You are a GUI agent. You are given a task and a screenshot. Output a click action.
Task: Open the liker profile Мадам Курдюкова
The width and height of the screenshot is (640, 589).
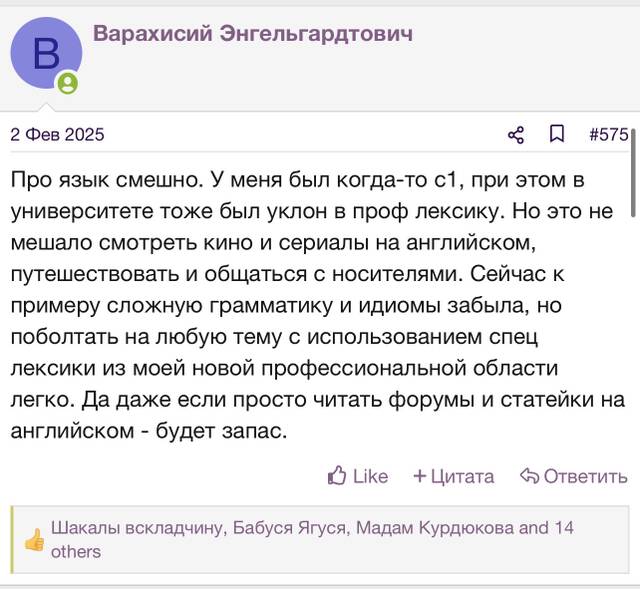click(435, 528)
